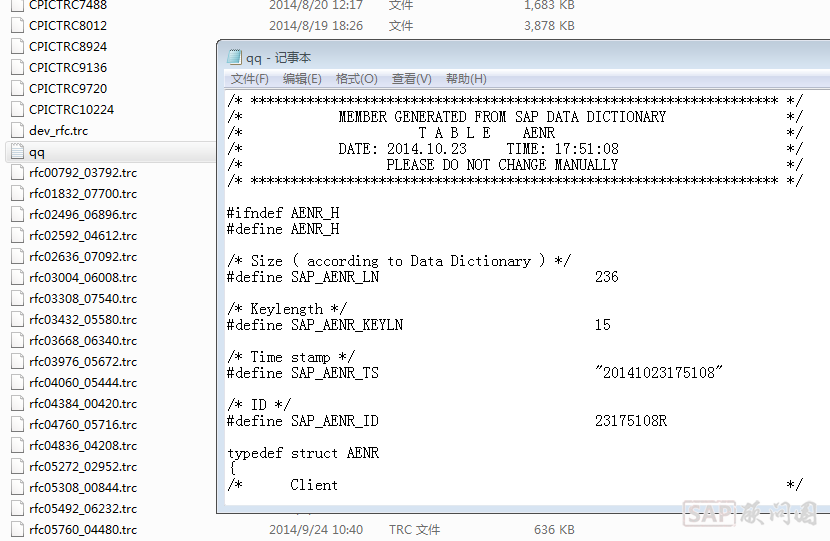This screenshot has height=541, width=830.
Task: Click the file icon of rfc03432_05580.trc
Action: coord(17,320)
